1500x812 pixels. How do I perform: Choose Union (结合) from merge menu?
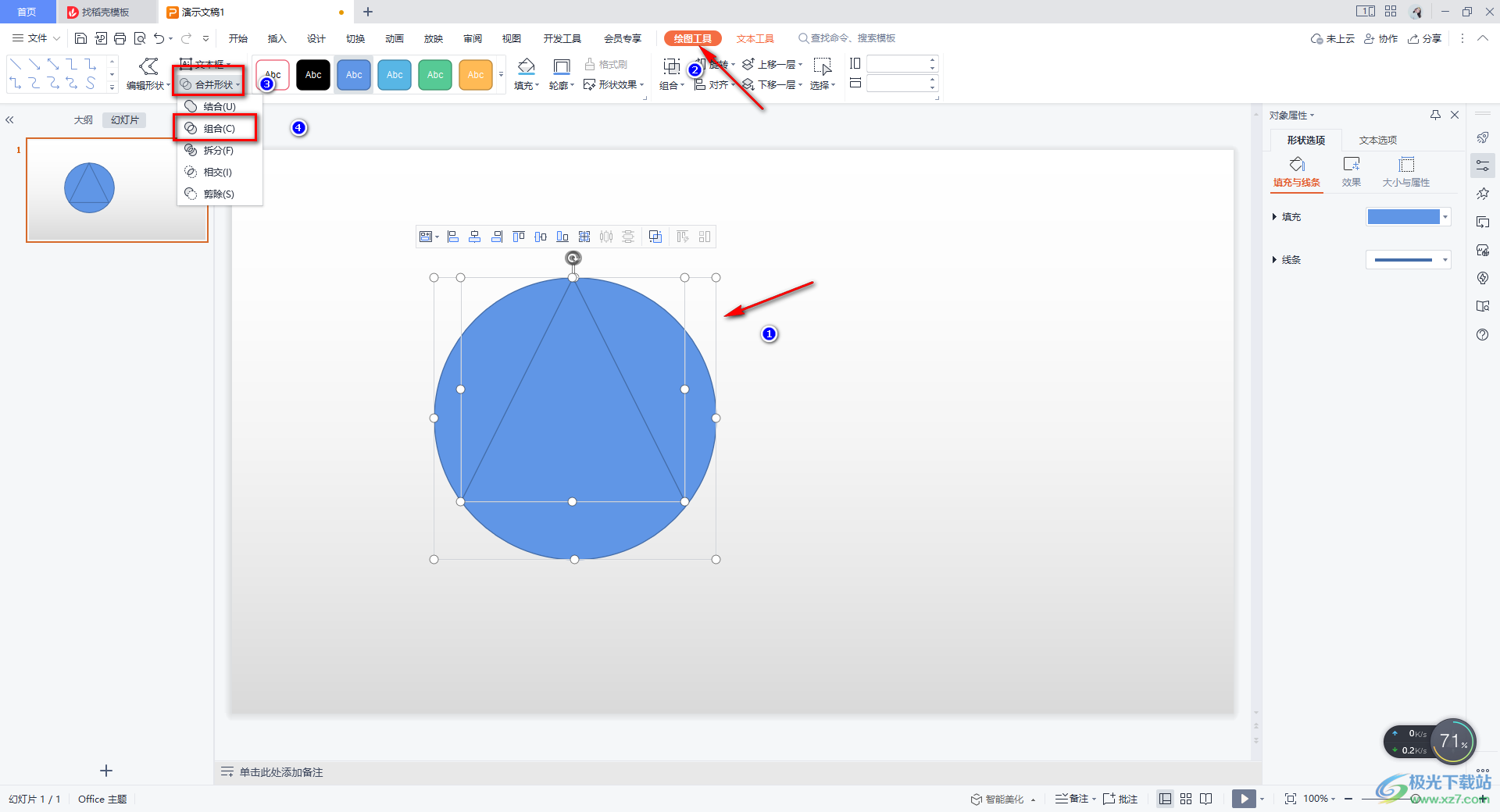pos(220,107)
